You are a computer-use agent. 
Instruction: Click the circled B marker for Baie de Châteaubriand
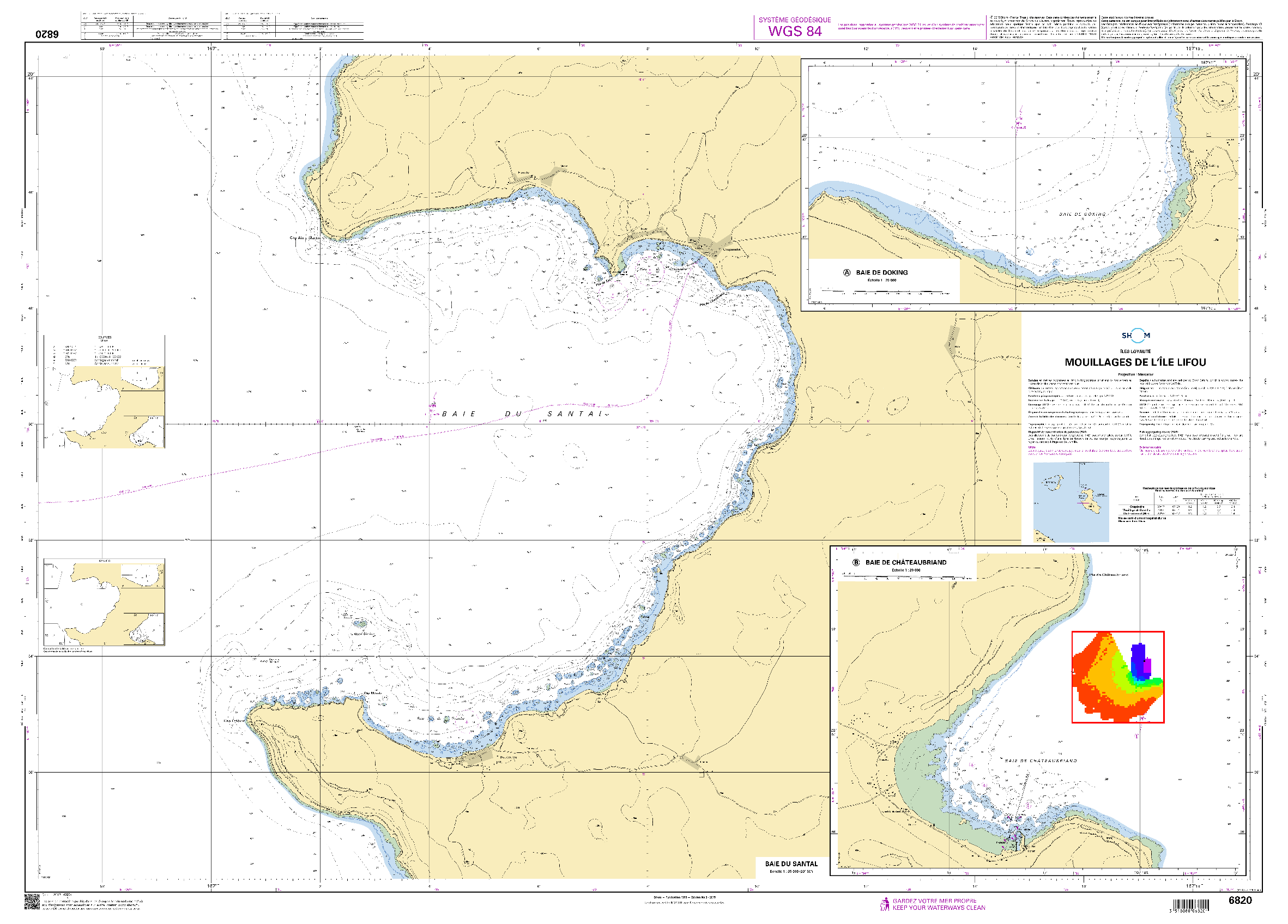point(856,562)
